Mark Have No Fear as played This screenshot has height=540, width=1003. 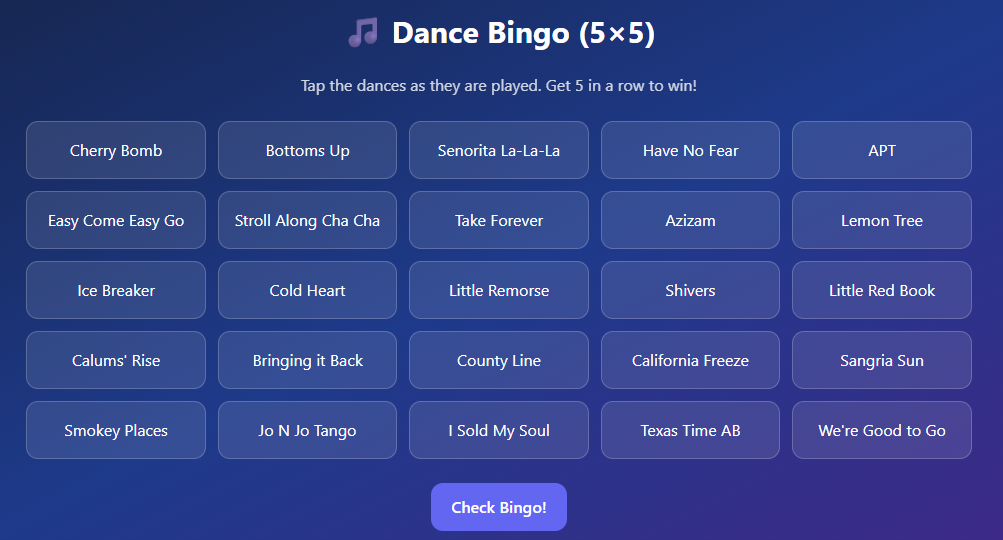tap(690, 151)
